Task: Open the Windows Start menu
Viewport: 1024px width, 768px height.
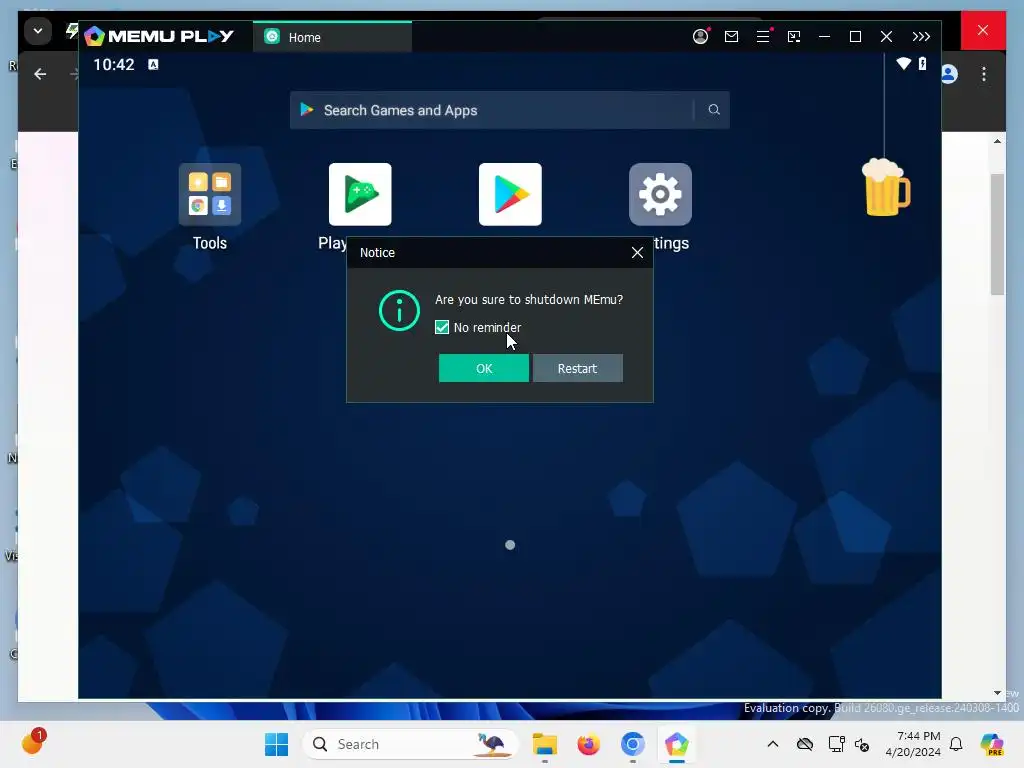Action: [276, 744]
